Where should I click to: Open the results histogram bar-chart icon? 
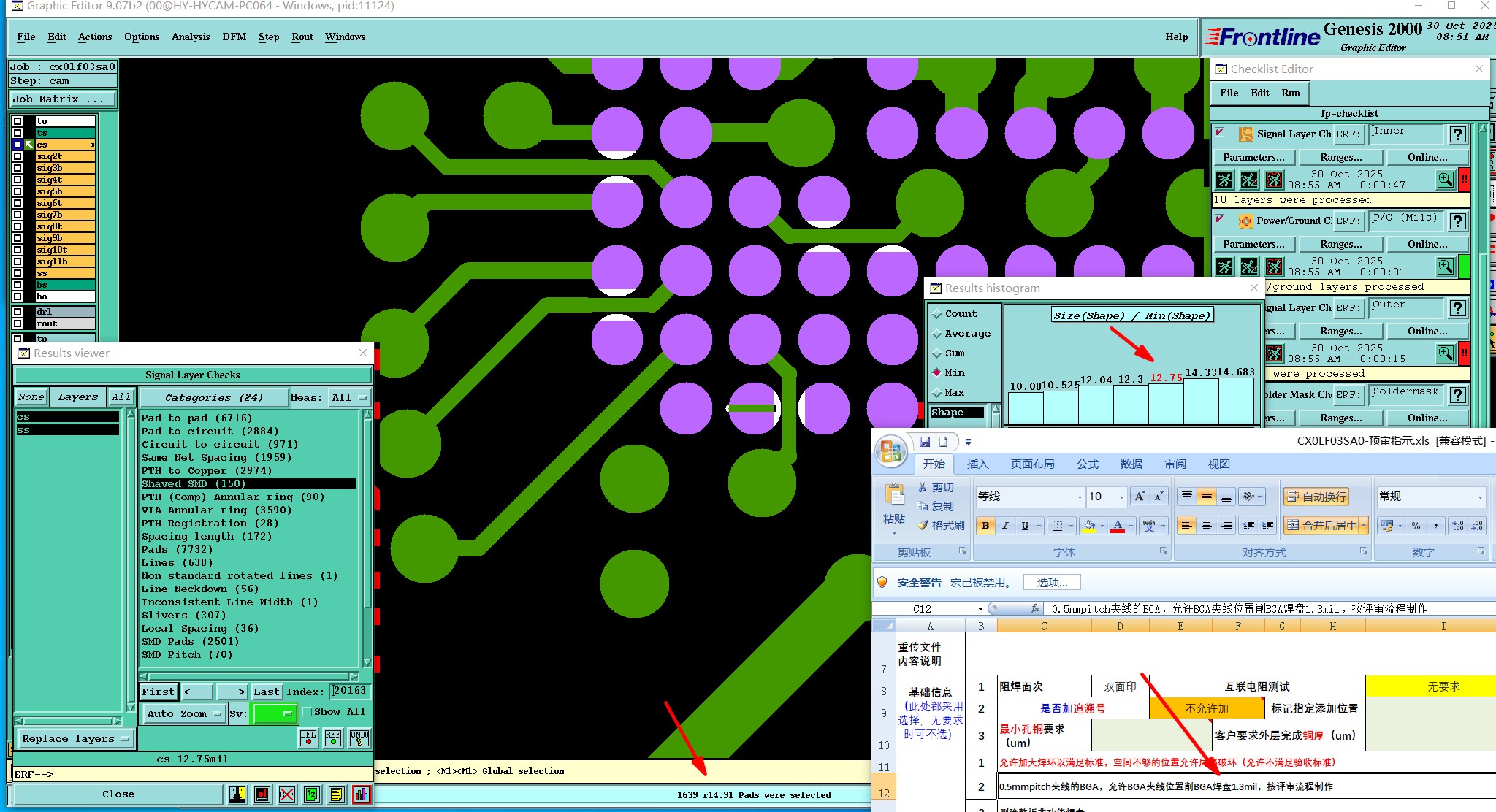pyautogui.click(x=362, y=794)
